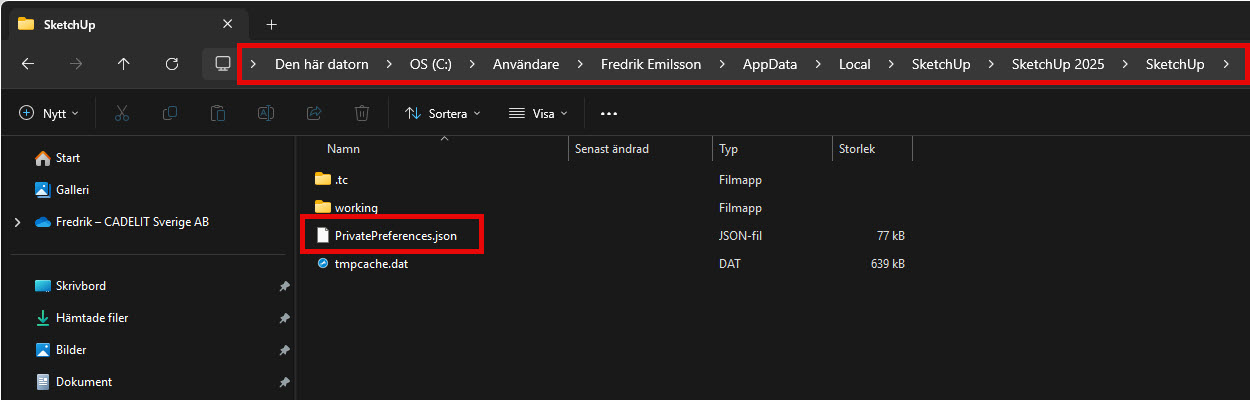Viewport: 1250px width, 400px height.
Task: Open the Sortera dropdown menu
Action: [442, 114]
